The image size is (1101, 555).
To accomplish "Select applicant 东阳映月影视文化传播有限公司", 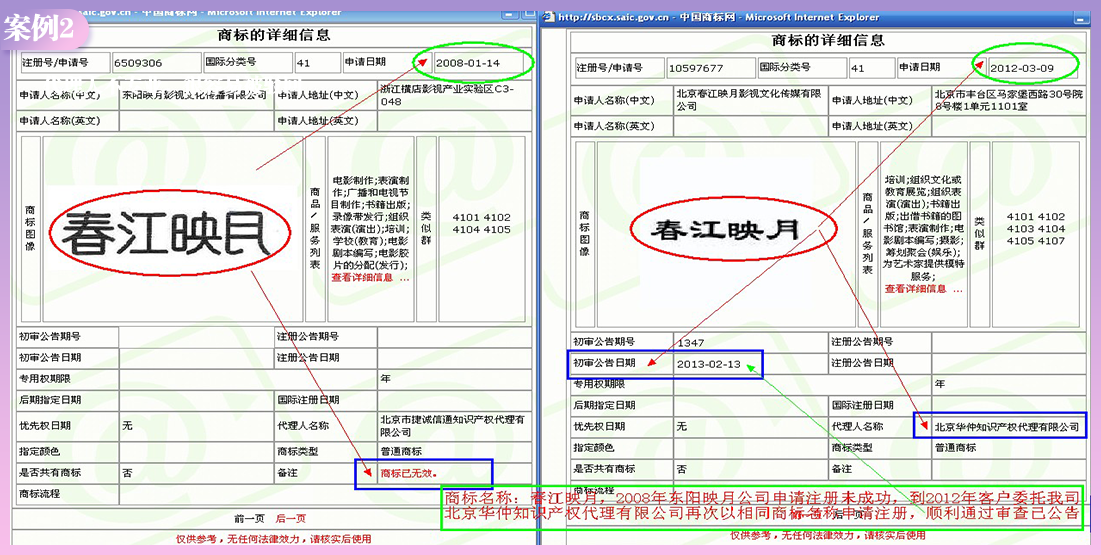I will pyautogui.click(x=195, y=94).
